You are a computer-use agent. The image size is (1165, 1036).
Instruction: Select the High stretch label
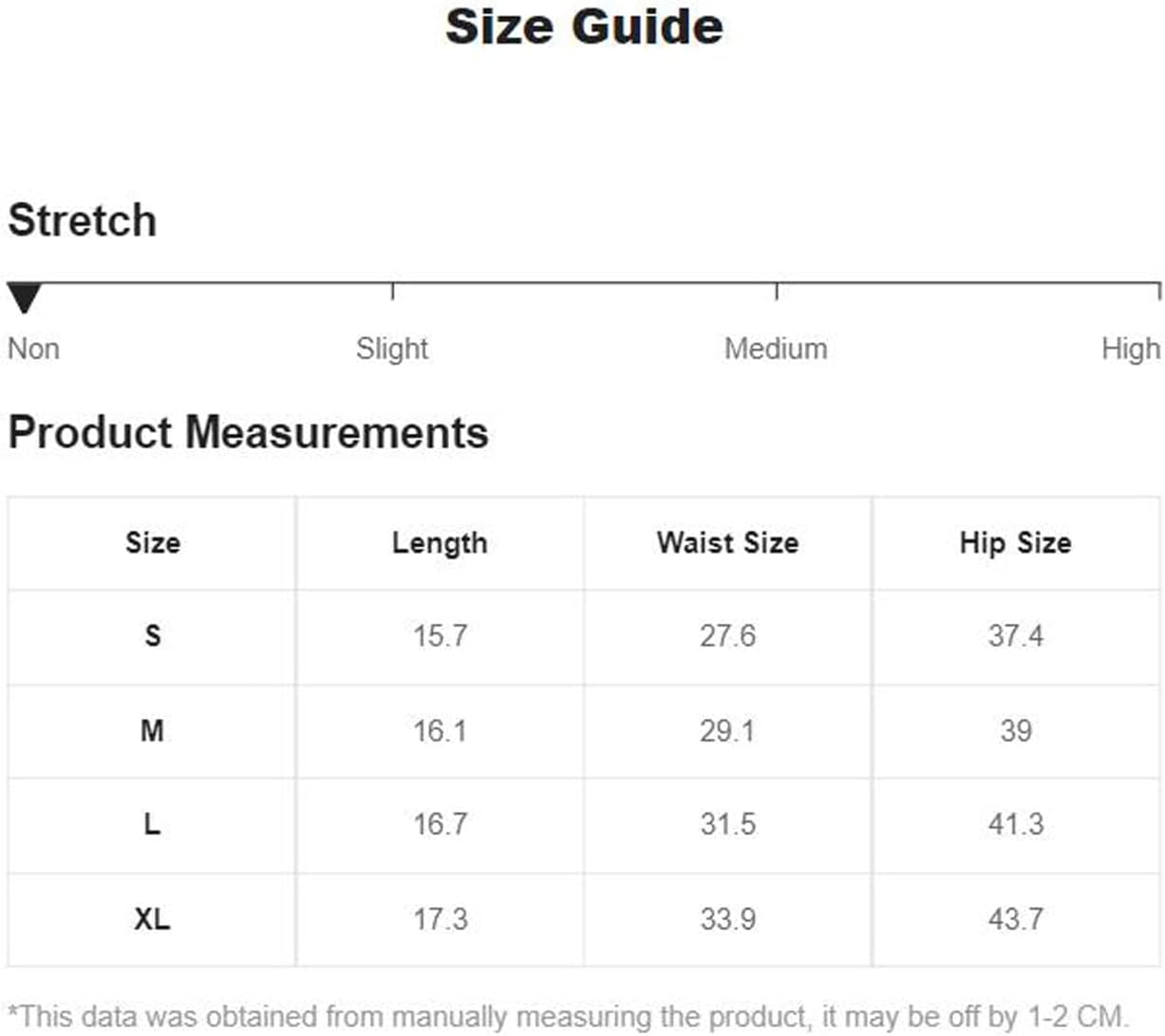pos(1131,348)
